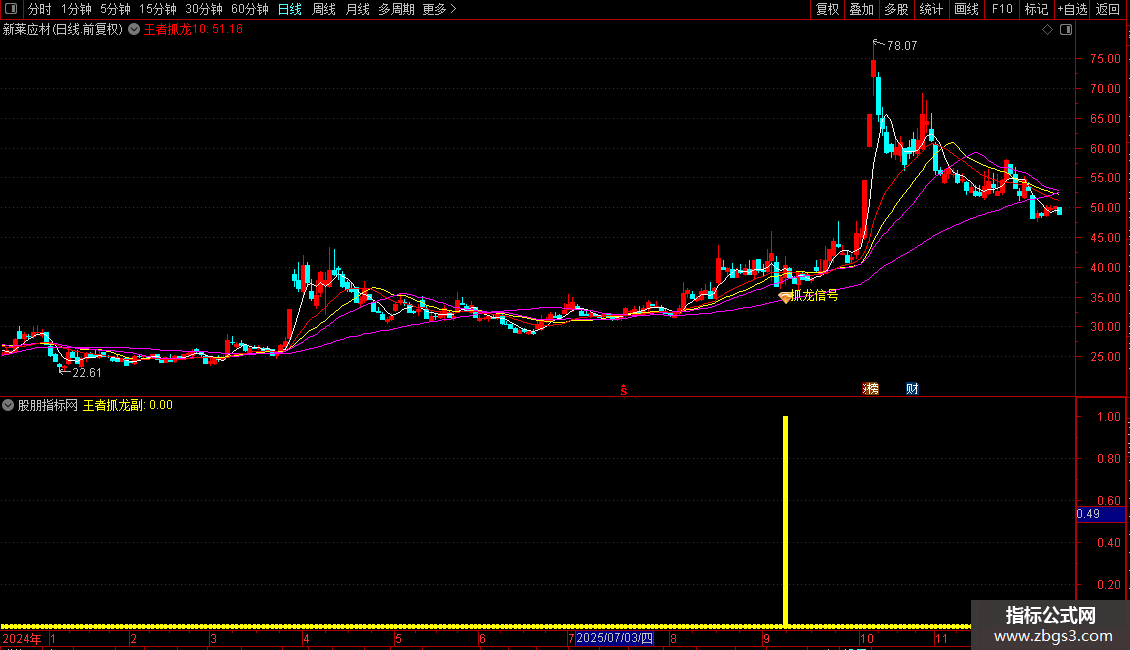
Task: Click the 榜 ranking info marker
Action: point(871,389)
